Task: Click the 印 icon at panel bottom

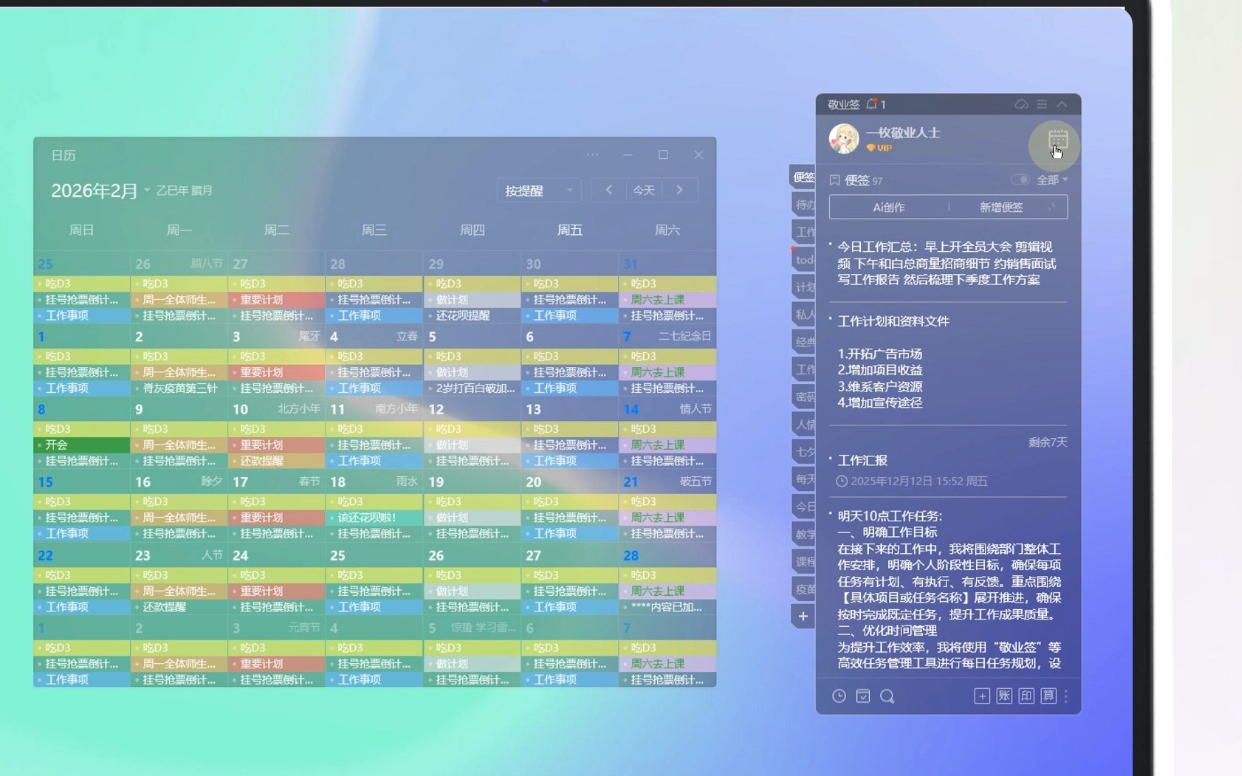Action: pos(1026,696)
